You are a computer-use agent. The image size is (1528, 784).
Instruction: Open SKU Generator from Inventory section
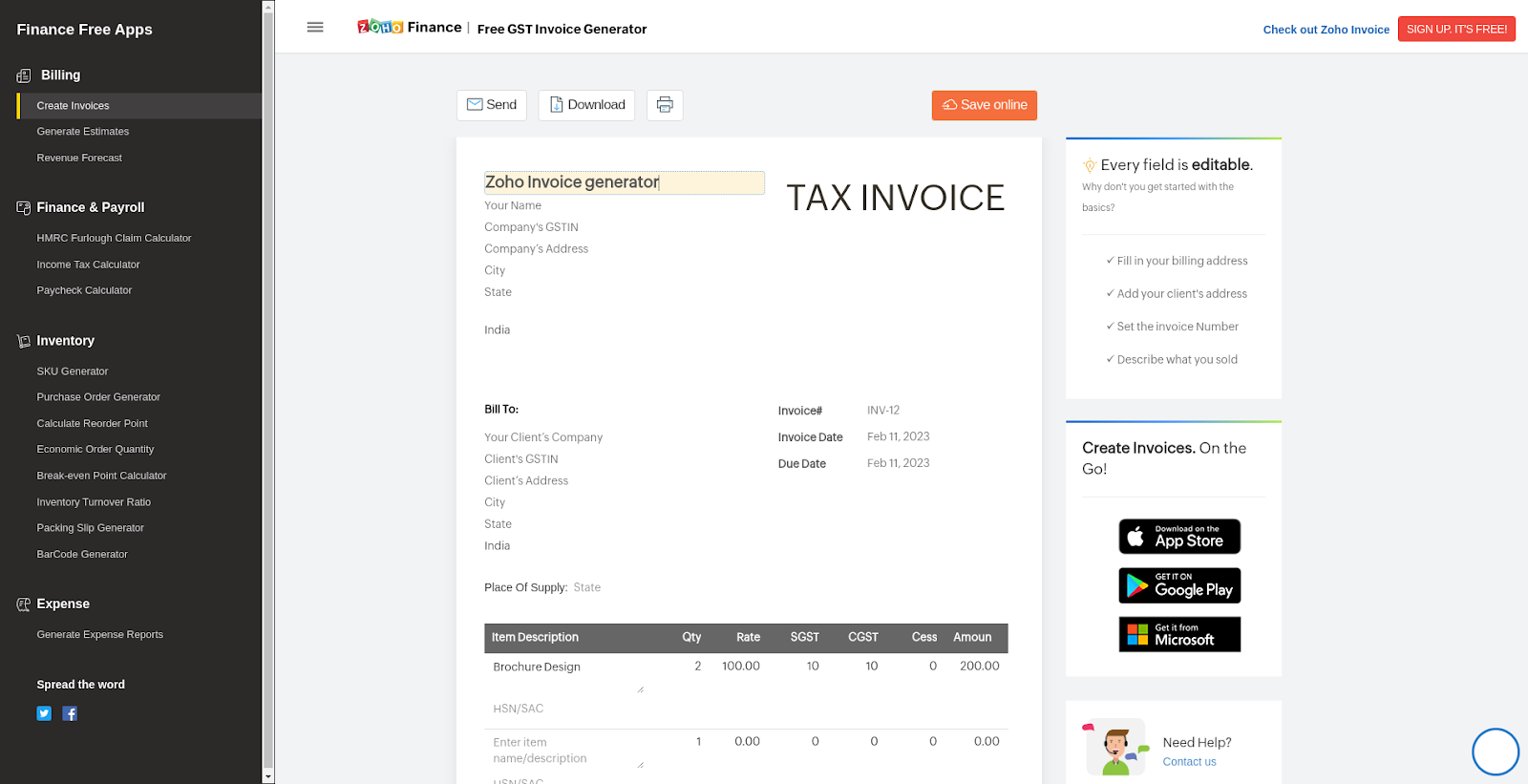pyautogui.click(x=73, y=371)
